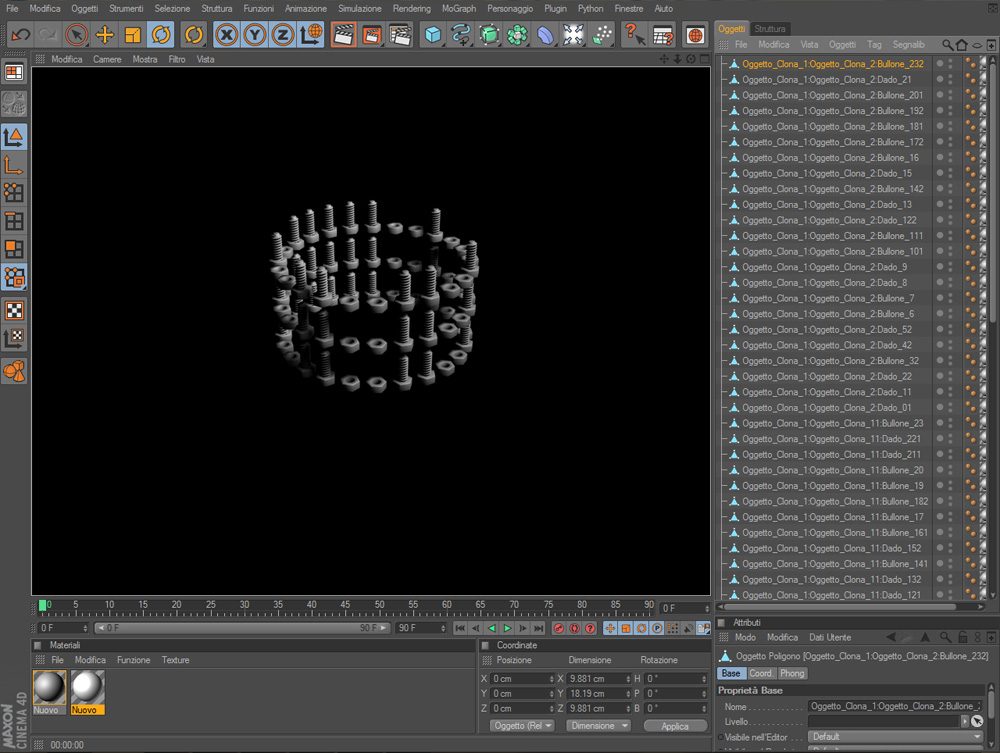1000x753 pixels.
Task: Open the MoGraph menu
Action: (459, 8)
